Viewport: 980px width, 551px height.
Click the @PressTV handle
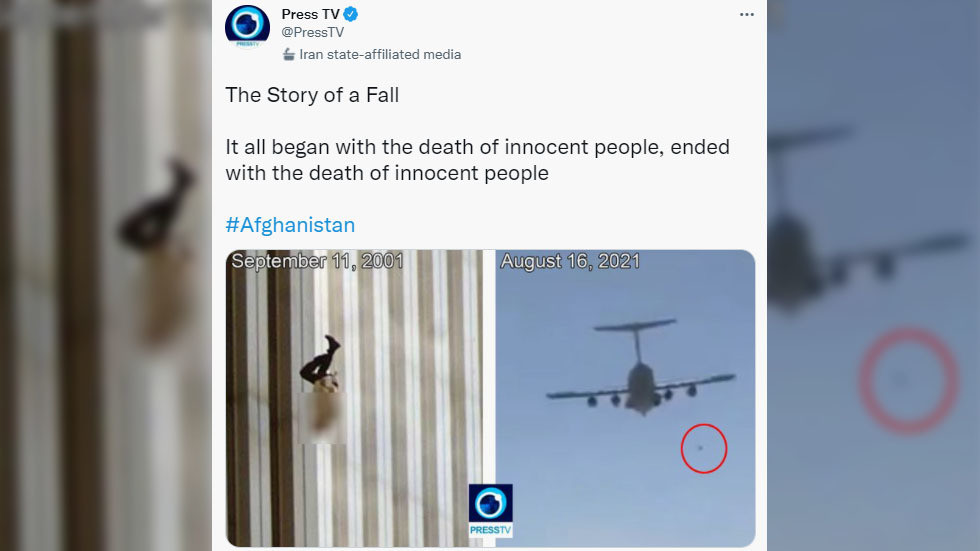[x=312, y=32]
